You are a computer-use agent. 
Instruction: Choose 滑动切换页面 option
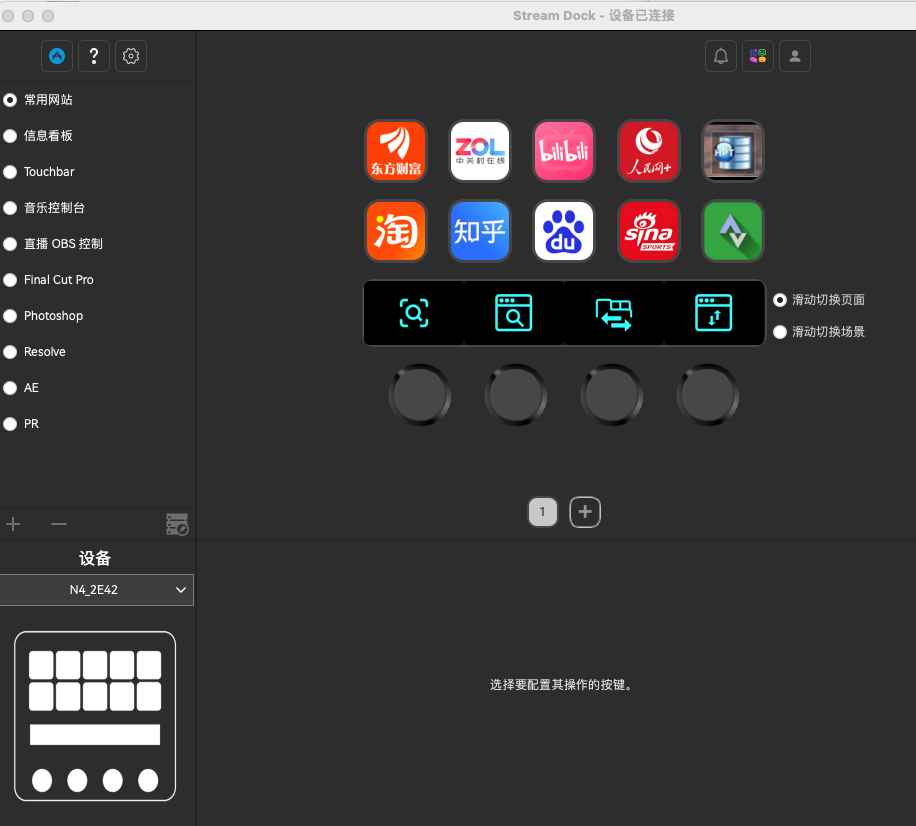818,300
